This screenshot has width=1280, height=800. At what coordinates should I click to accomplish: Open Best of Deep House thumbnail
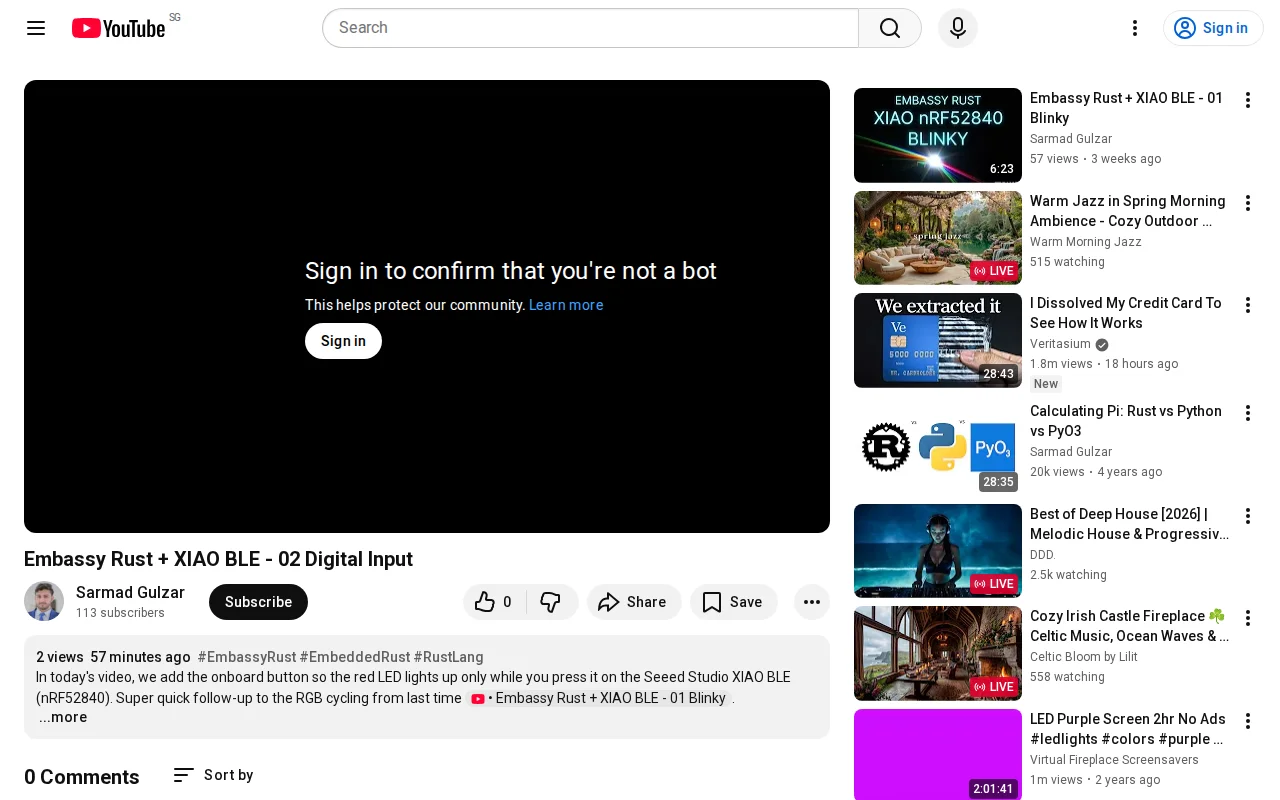938,551
